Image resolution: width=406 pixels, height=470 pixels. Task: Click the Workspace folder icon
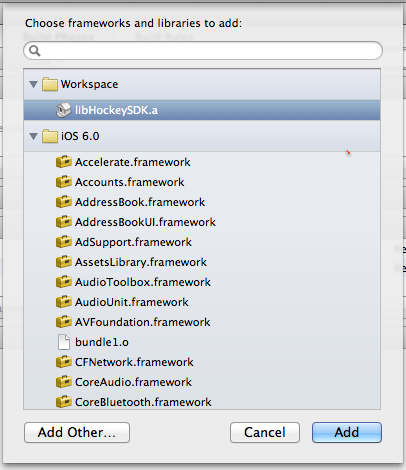point(50,84)
